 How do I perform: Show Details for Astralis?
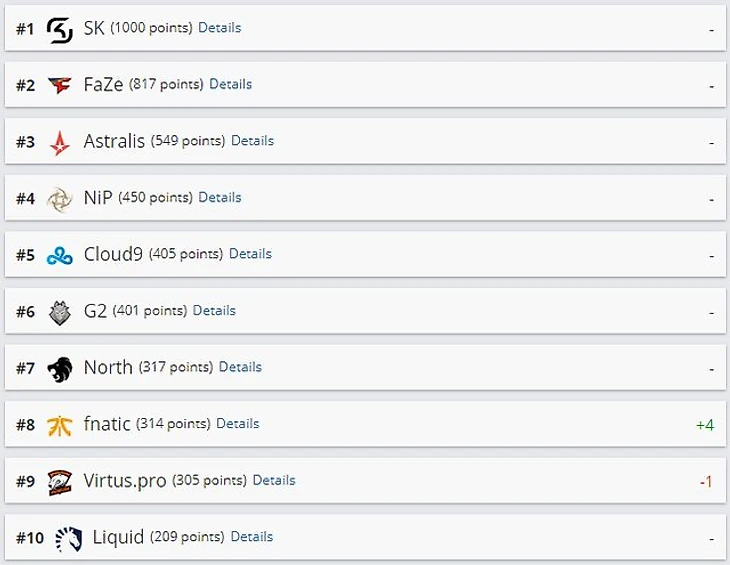(x=252, y=141)
